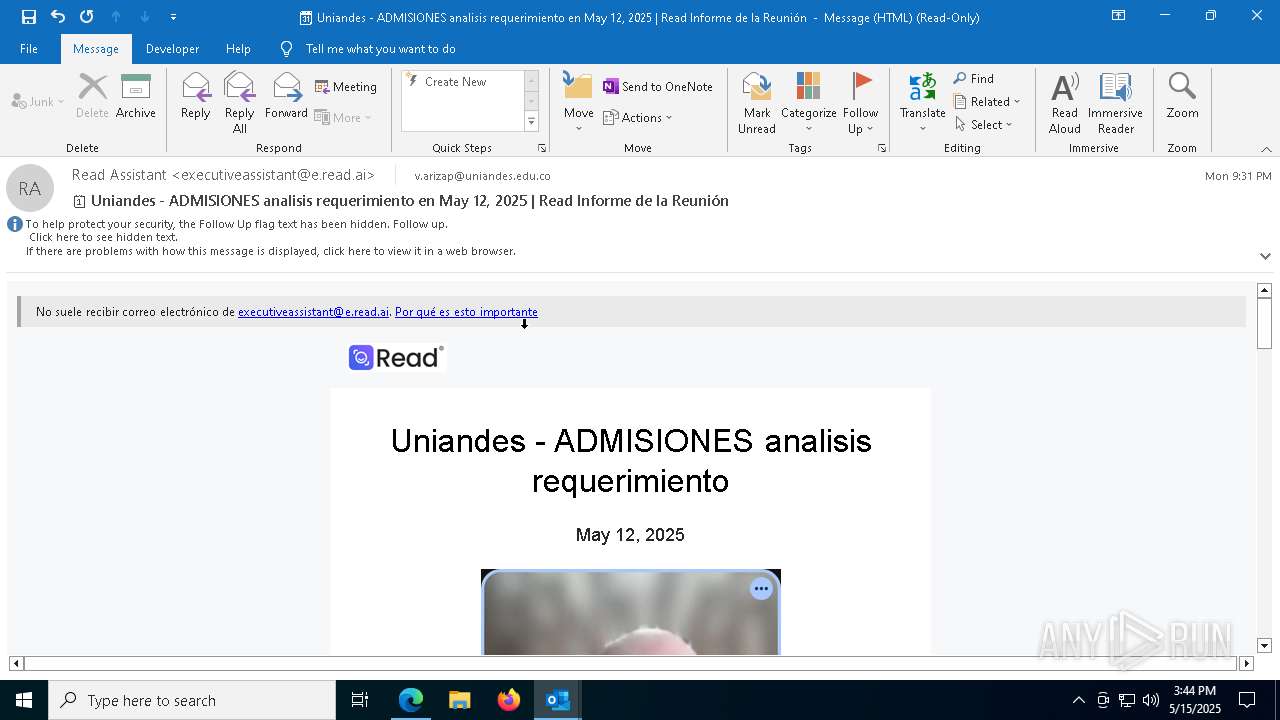Viewport: 1280px width, 720px height.
Task: Switch to the Developer tab
Action: click(x=172, y=49)
